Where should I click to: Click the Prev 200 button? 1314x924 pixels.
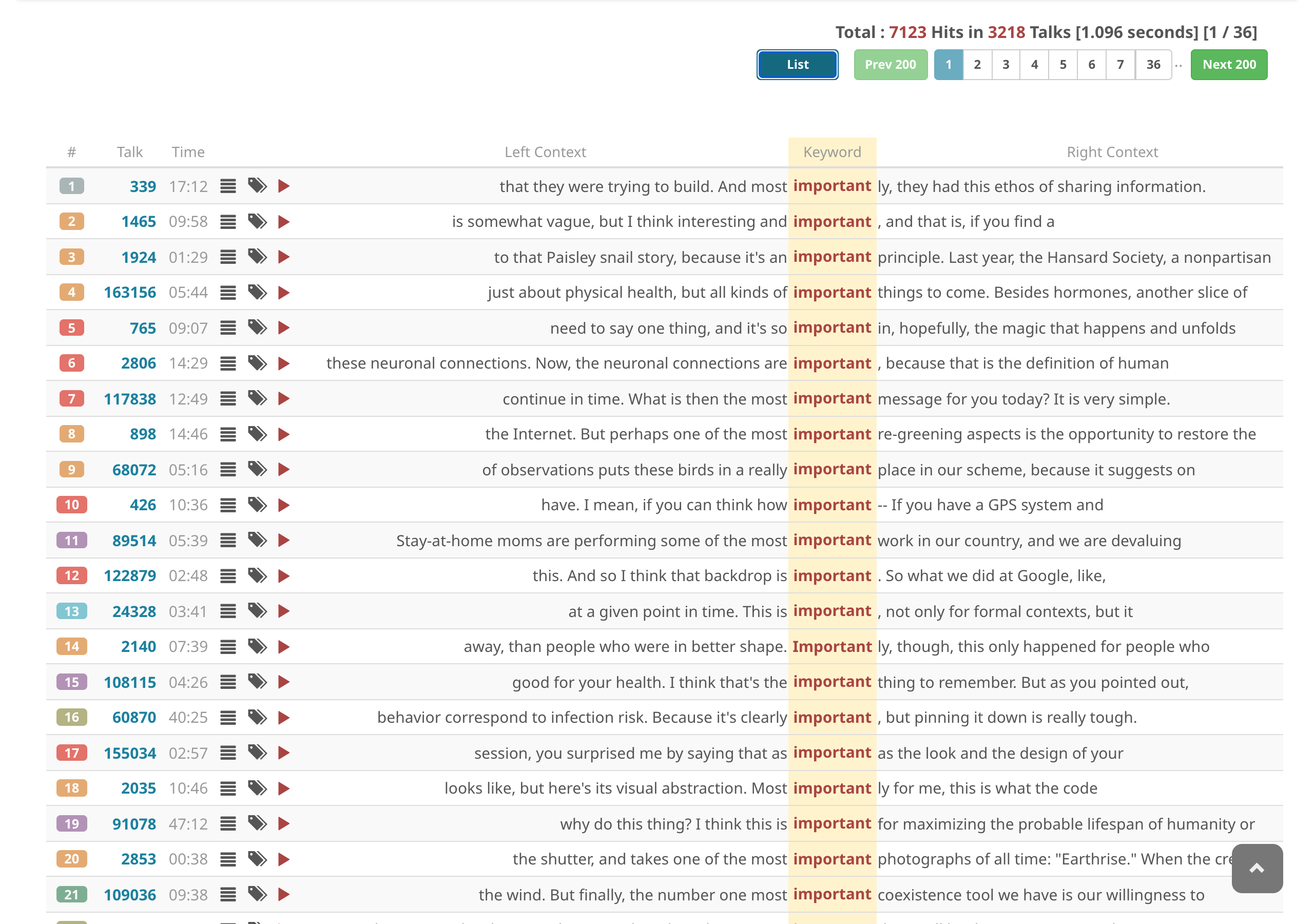[x=890, y=65]
